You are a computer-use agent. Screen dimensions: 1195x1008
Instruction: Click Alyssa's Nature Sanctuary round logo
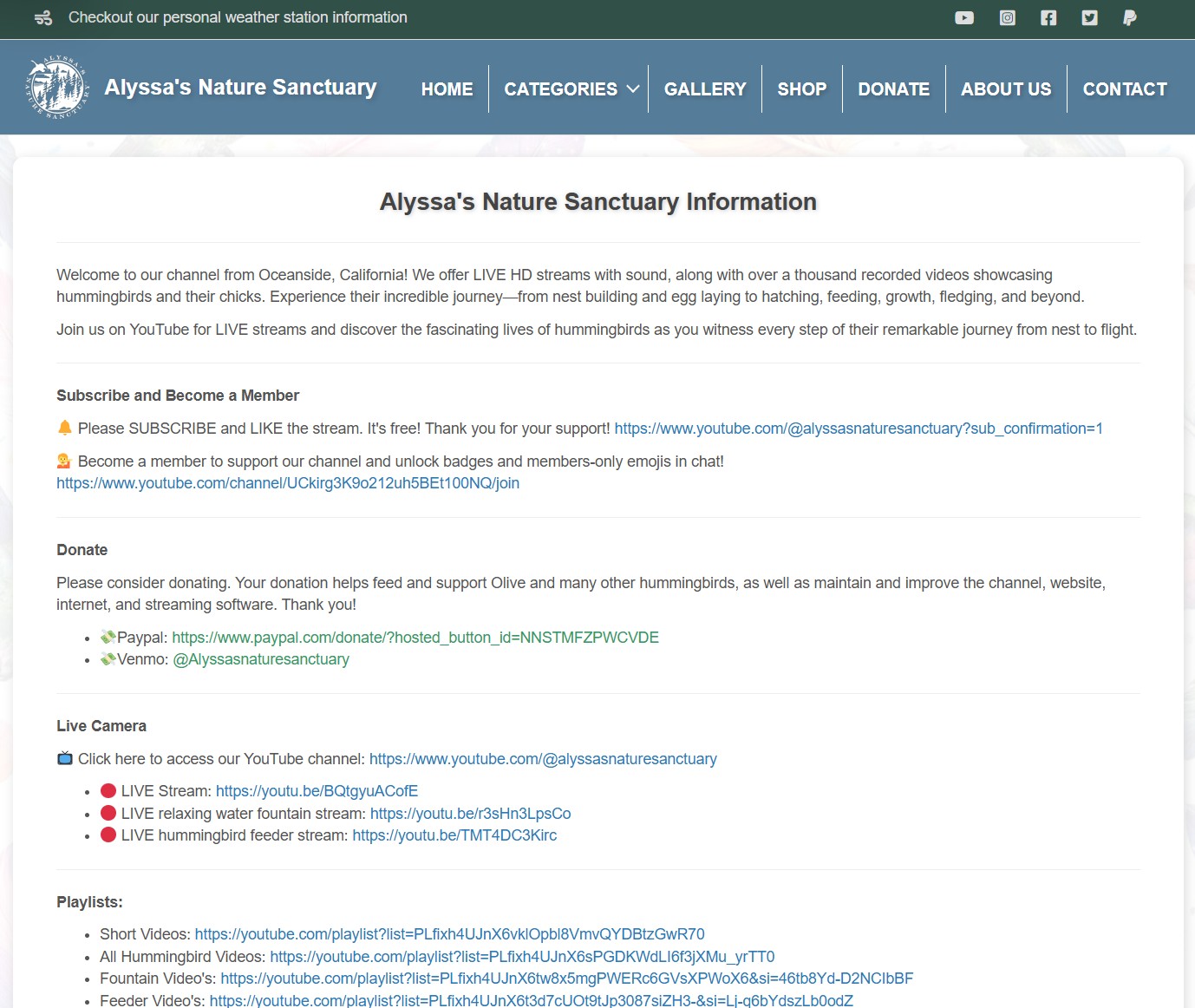coord(57,88)
